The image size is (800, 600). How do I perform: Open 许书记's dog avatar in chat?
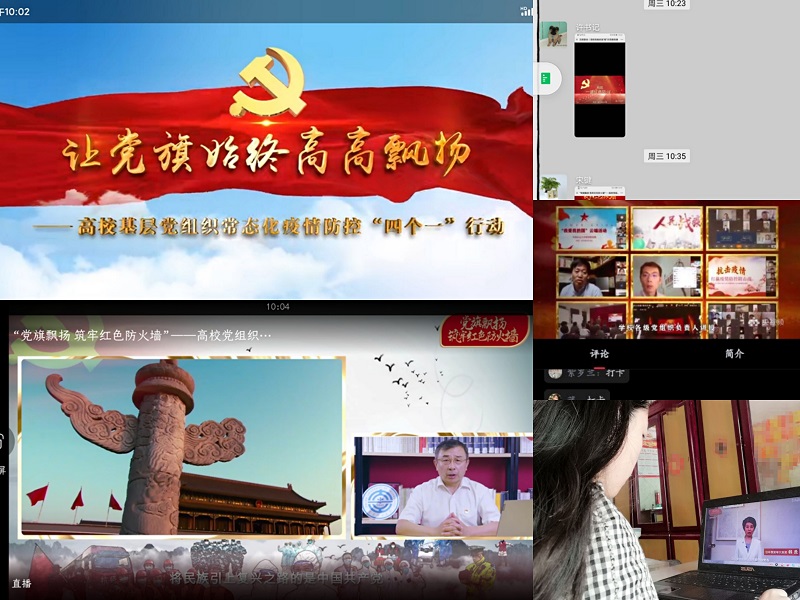(554, 34)
